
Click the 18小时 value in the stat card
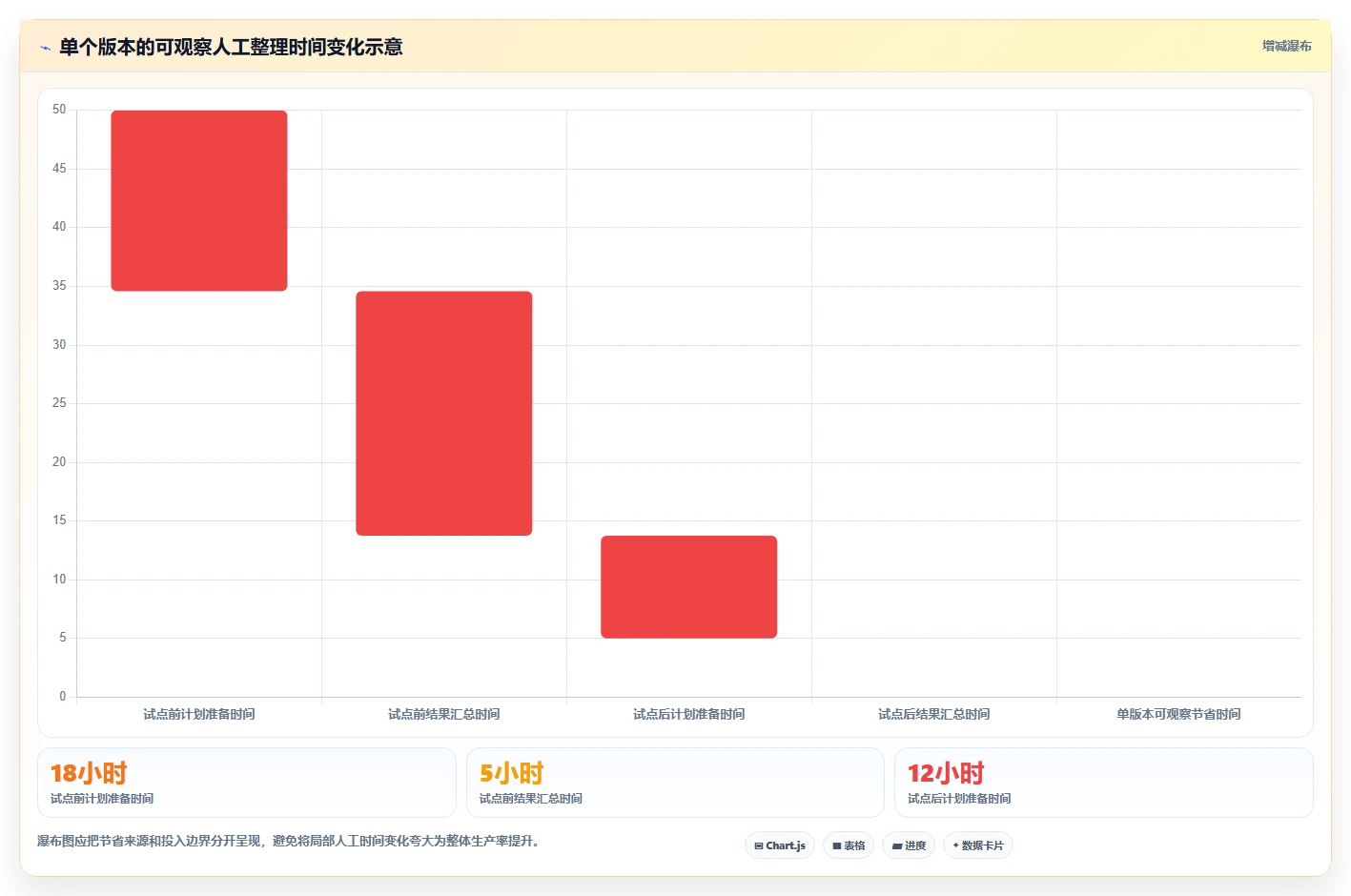pyautogui.click(x=89, y=773)
